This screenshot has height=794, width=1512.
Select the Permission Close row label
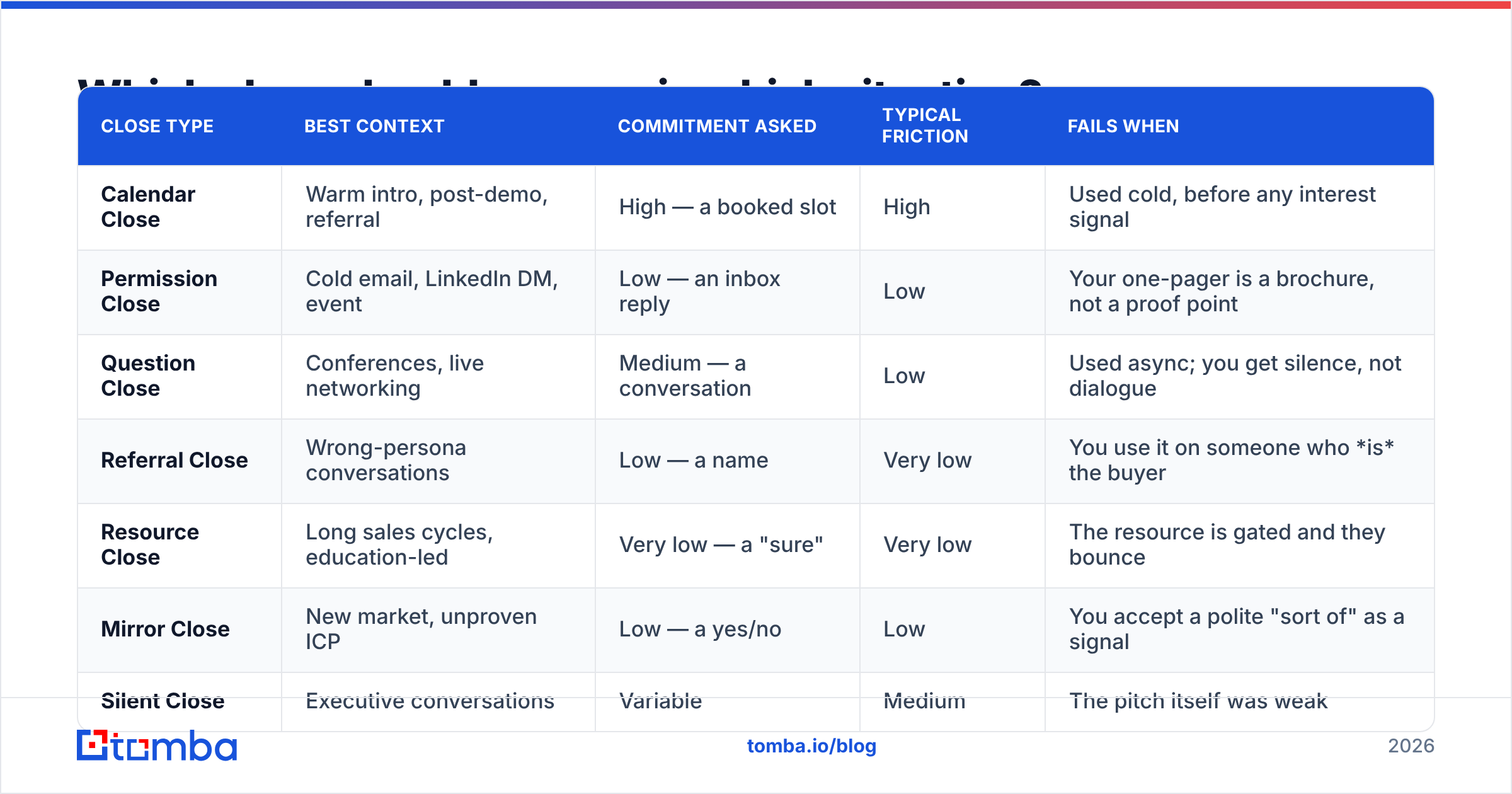coord(159,291)
